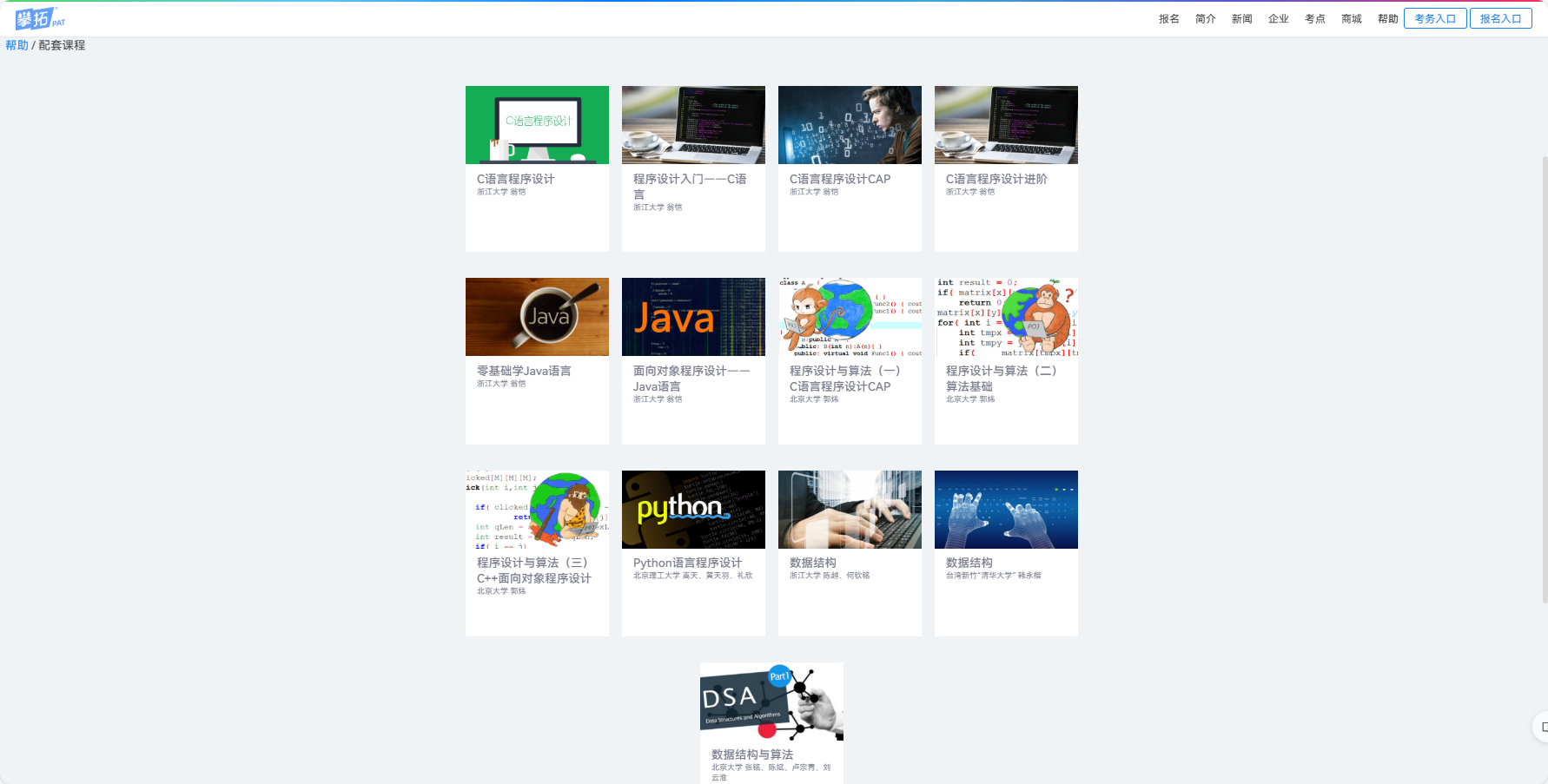The width and height of the screenshot is (1548, 784).
Task: Click 北京大学 郭炜 under 算法基础
Action: click(x=969, y=399)
